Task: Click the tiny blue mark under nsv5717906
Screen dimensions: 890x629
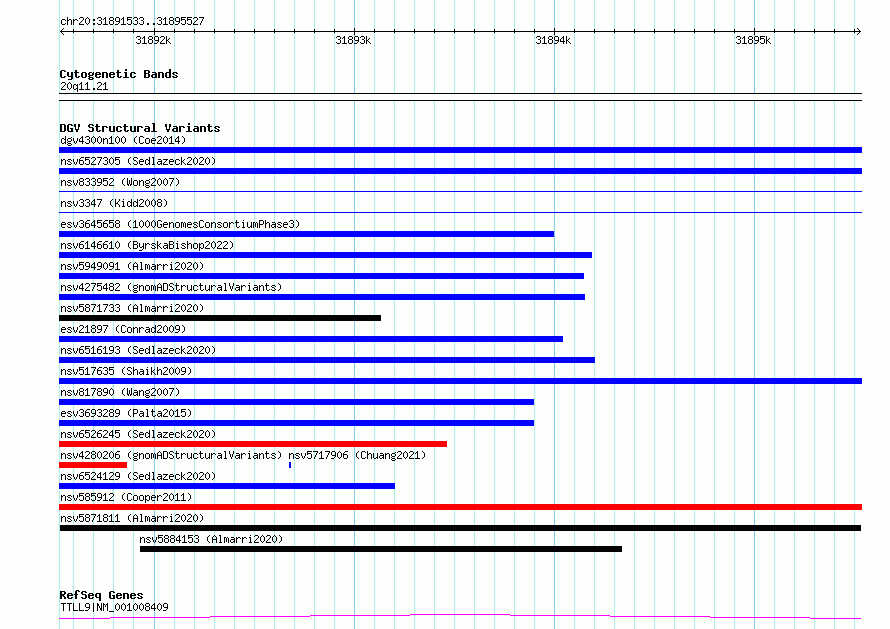Action: (290, 465)
